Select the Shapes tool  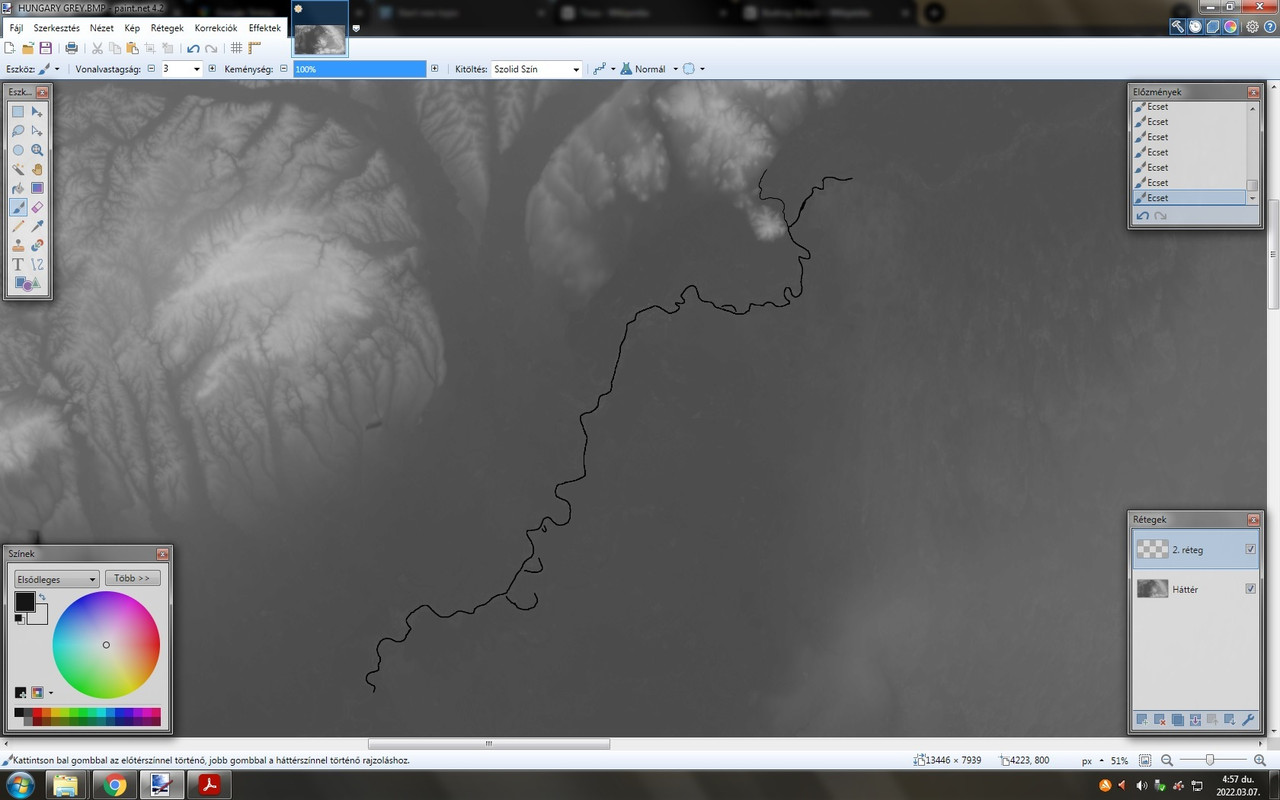coord(27,284)
